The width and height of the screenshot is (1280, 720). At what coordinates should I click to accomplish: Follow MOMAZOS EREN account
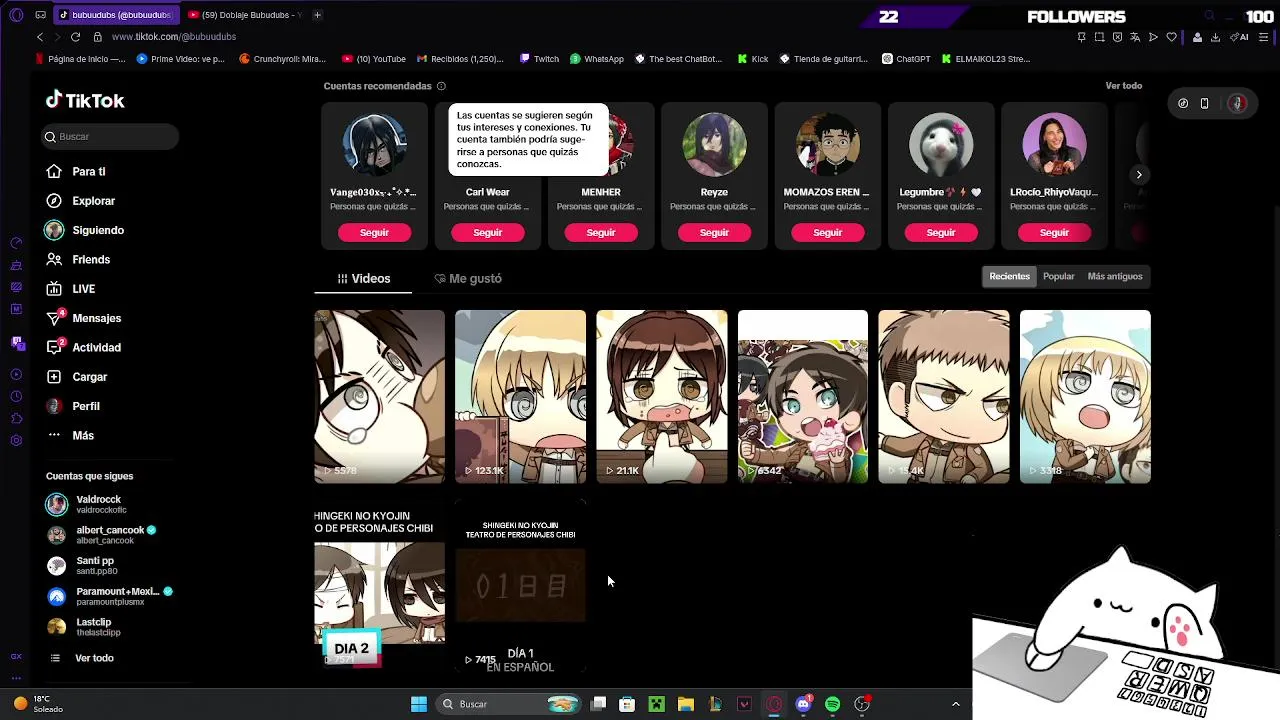tap(827, 232)
